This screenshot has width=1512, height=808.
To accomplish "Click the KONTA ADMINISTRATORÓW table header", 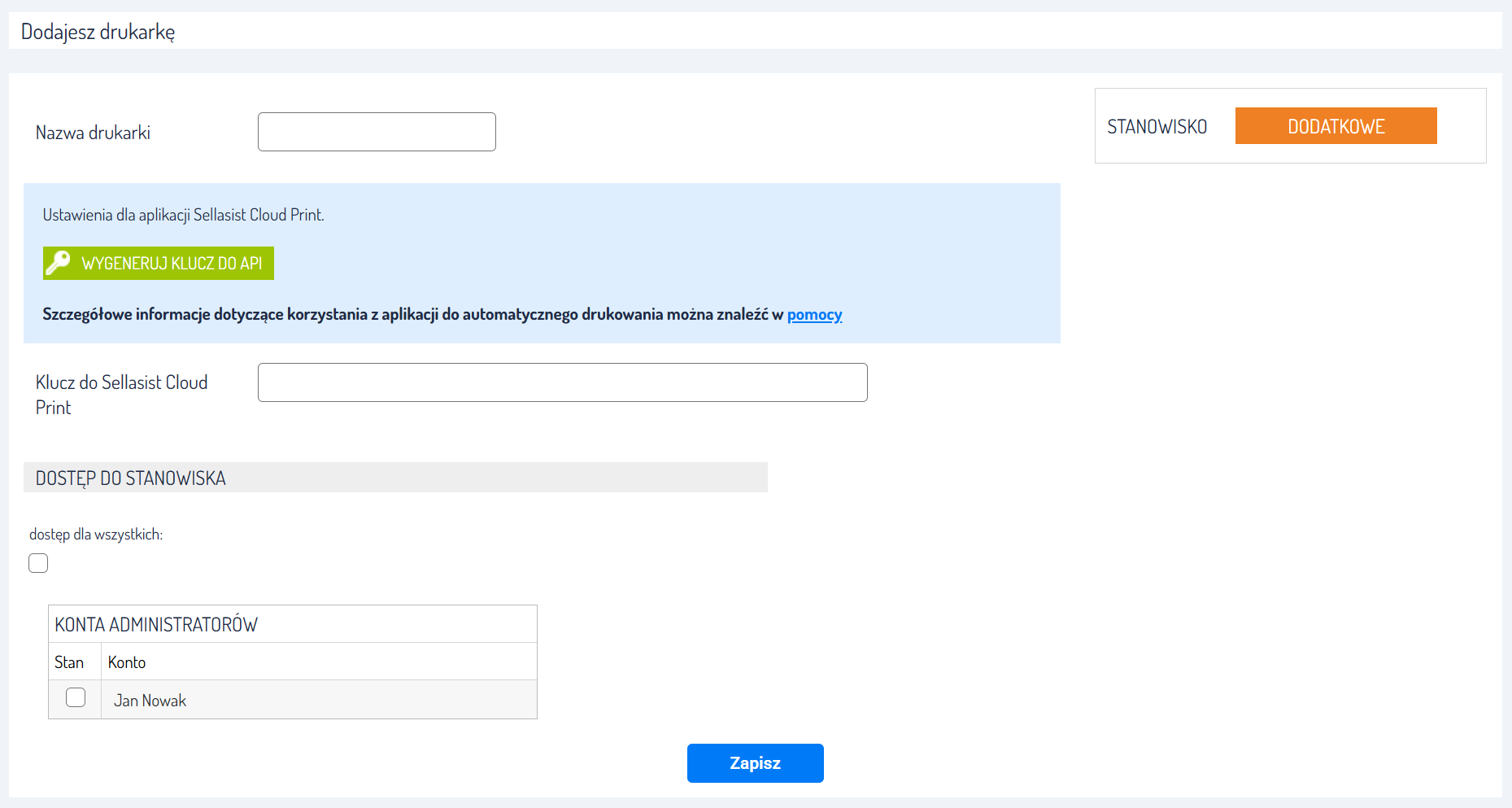I will (156, 625).
